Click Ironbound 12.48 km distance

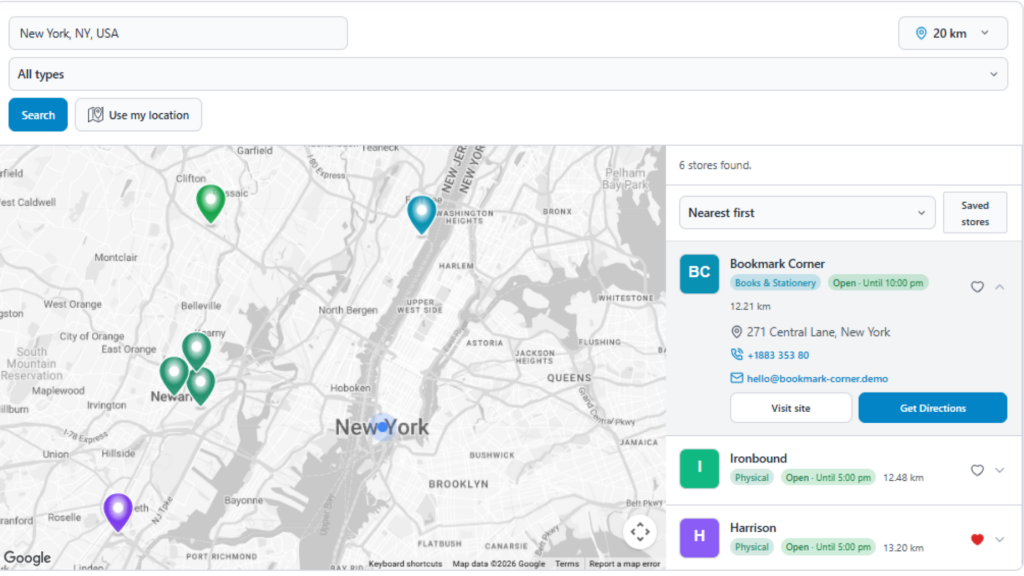click(903, 478)
